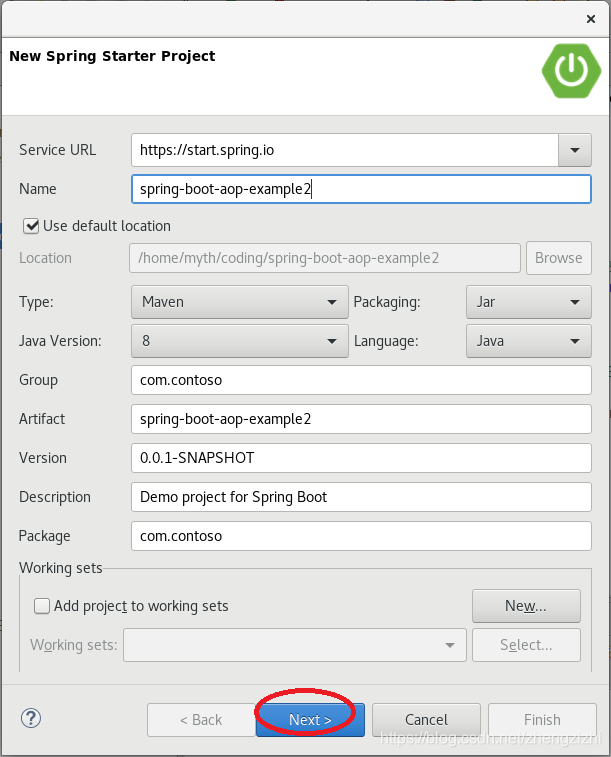611x757 pixels.
Task: Click the help question mark icon
Action: click(31, 718)
